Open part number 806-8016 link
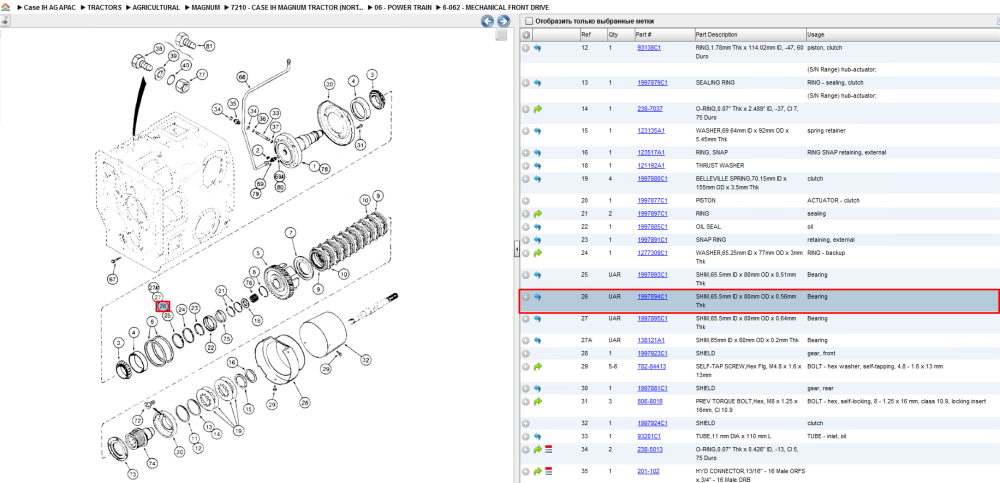The height and width of the screenshot is (483, 1000). point(649,401)
